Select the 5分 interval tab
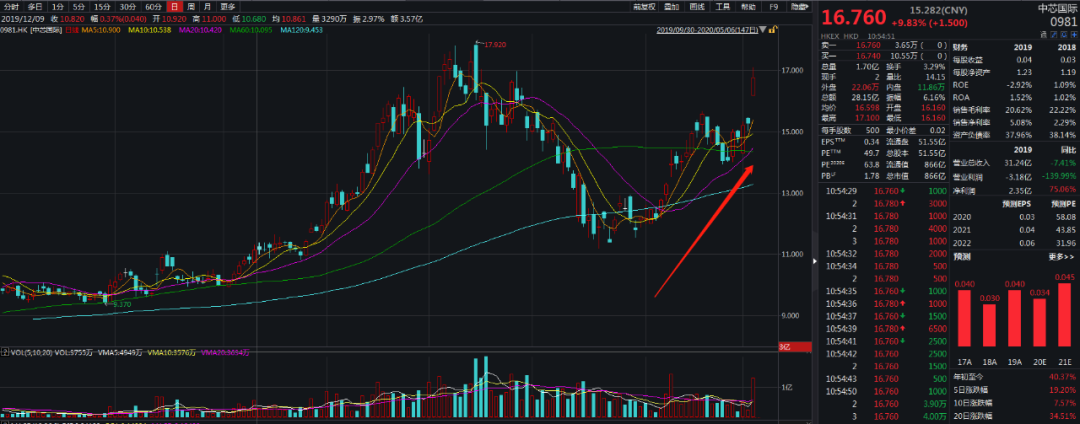This screenshot has height=424, width=1080. 78,6
